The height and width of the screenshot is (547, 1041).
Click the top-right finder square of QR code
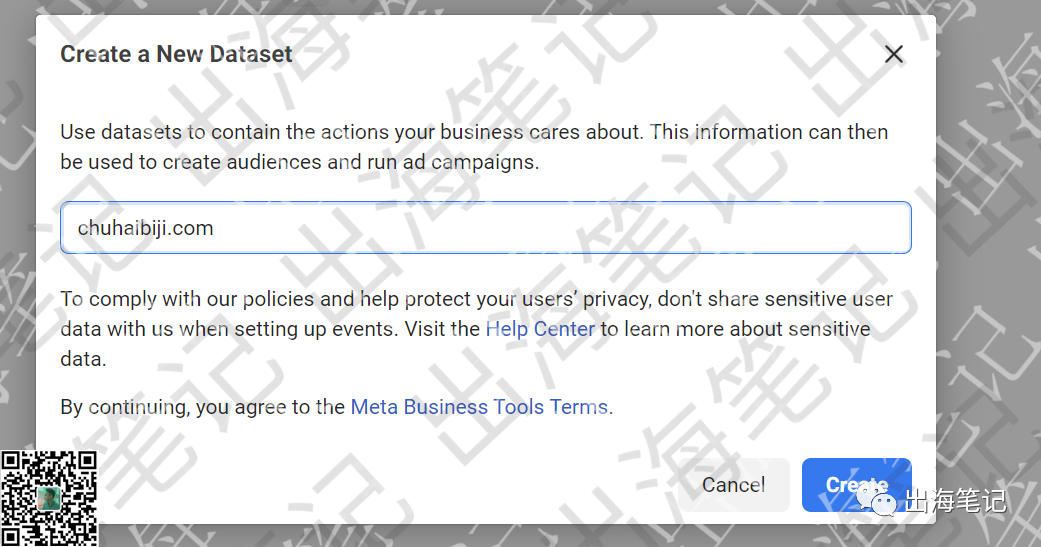pos(86,461)
